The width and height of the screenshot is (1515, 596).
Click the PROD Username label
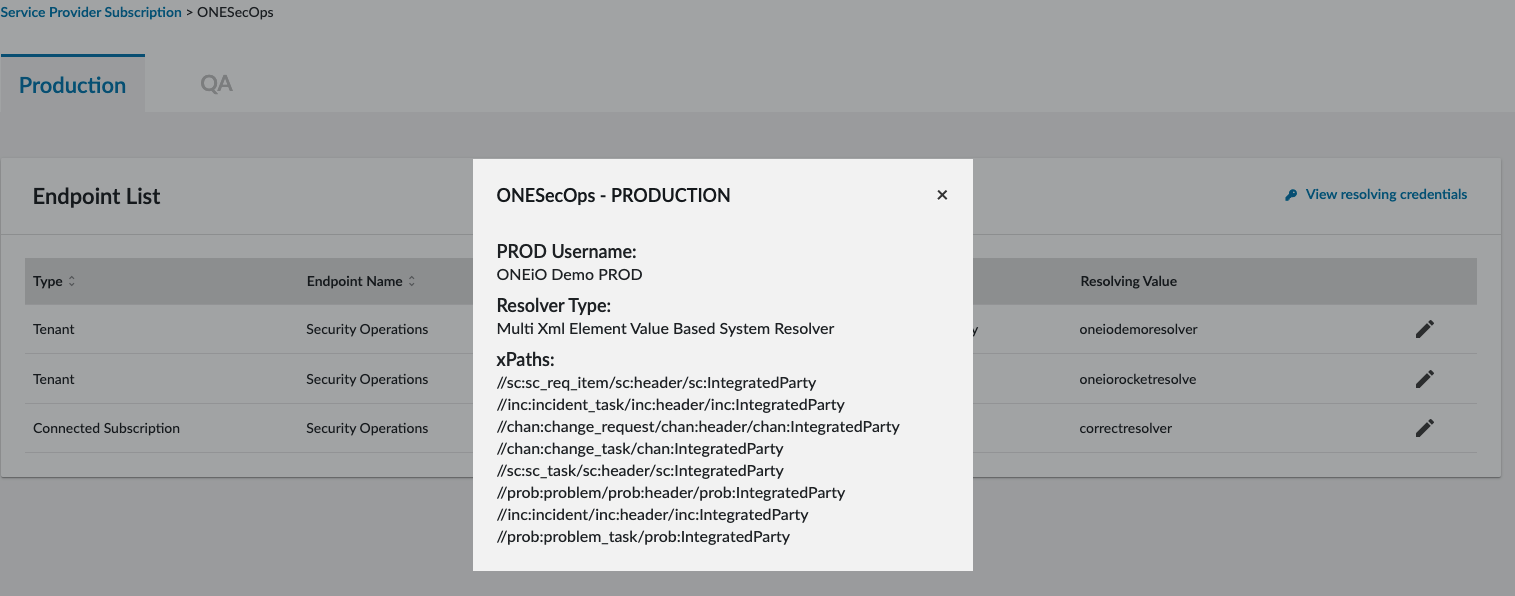[566, 251]
